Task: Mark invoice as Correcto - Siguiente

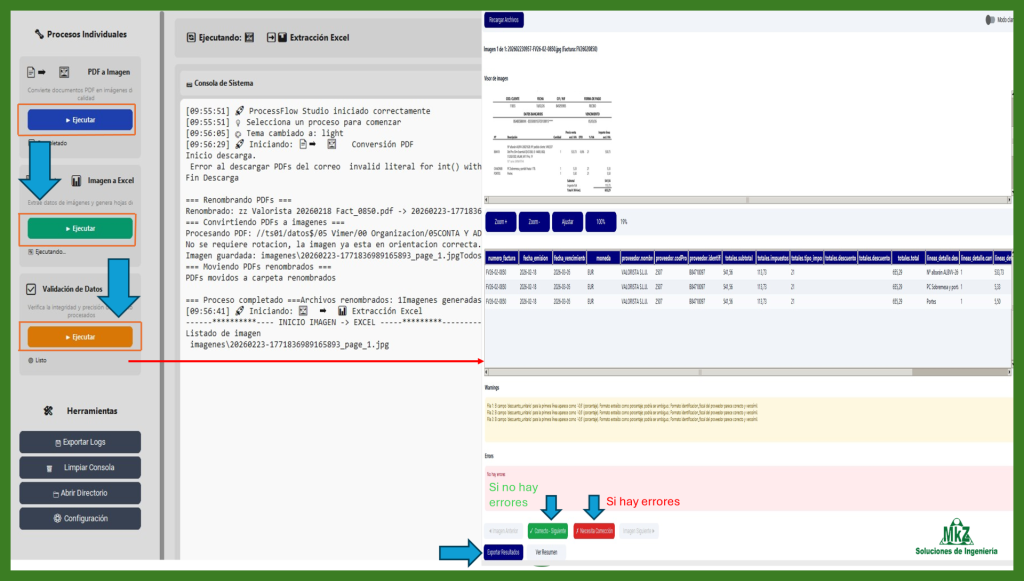Action: click(x=546, y=531)
